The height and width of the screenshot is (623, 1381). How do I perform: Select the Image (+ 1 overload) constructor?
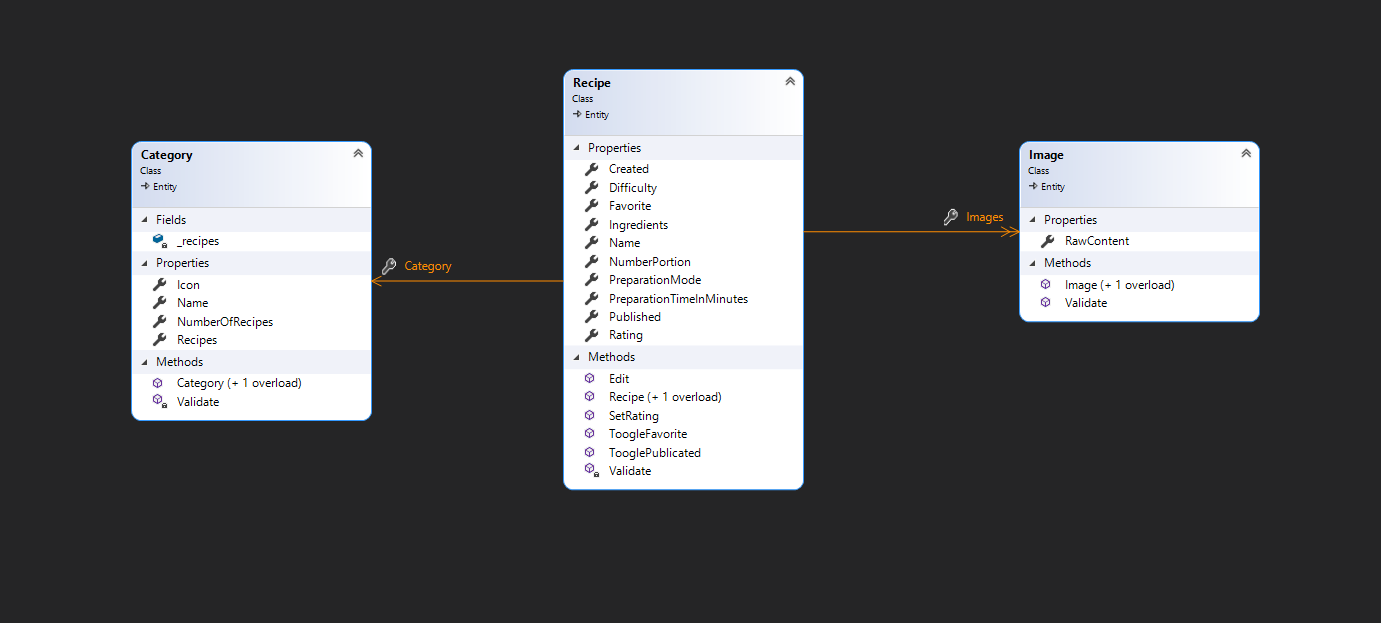pos(1119,285)
